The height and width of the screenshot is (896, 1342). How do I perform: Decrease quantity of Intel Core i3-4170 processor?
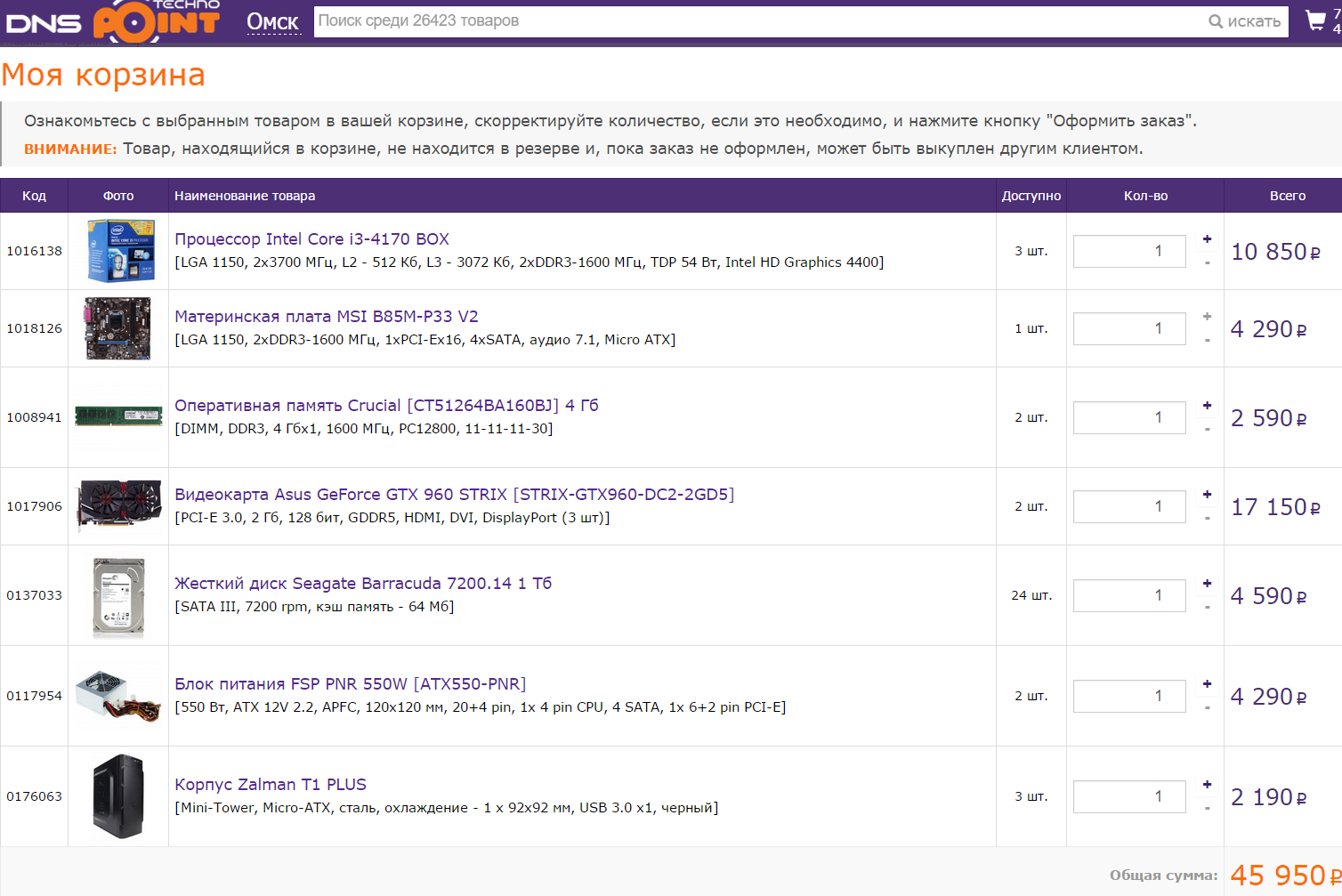click(1207, 262)
